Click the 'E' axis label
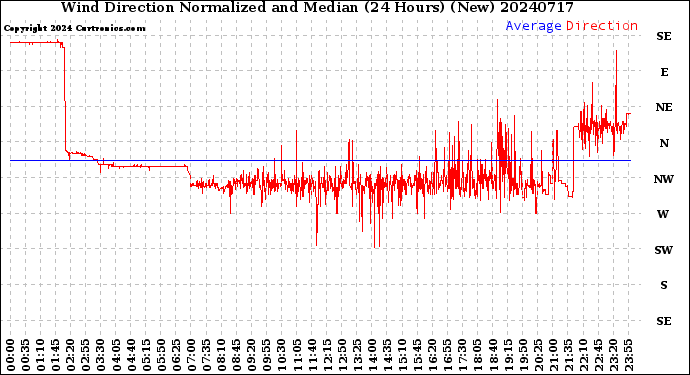690x375 pixels. click(664, 72)
